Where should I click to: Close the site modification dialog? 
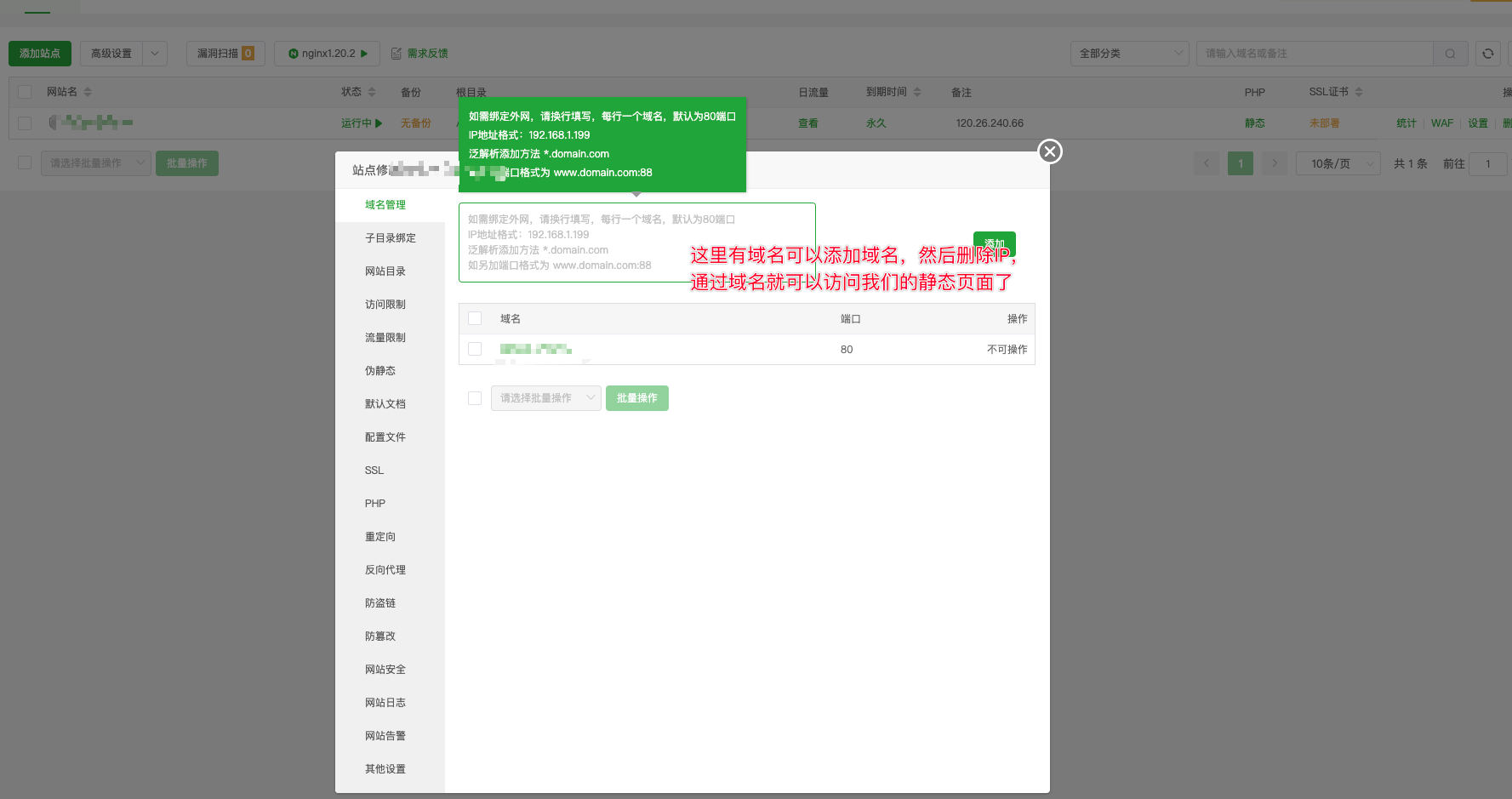point(1050,151)
